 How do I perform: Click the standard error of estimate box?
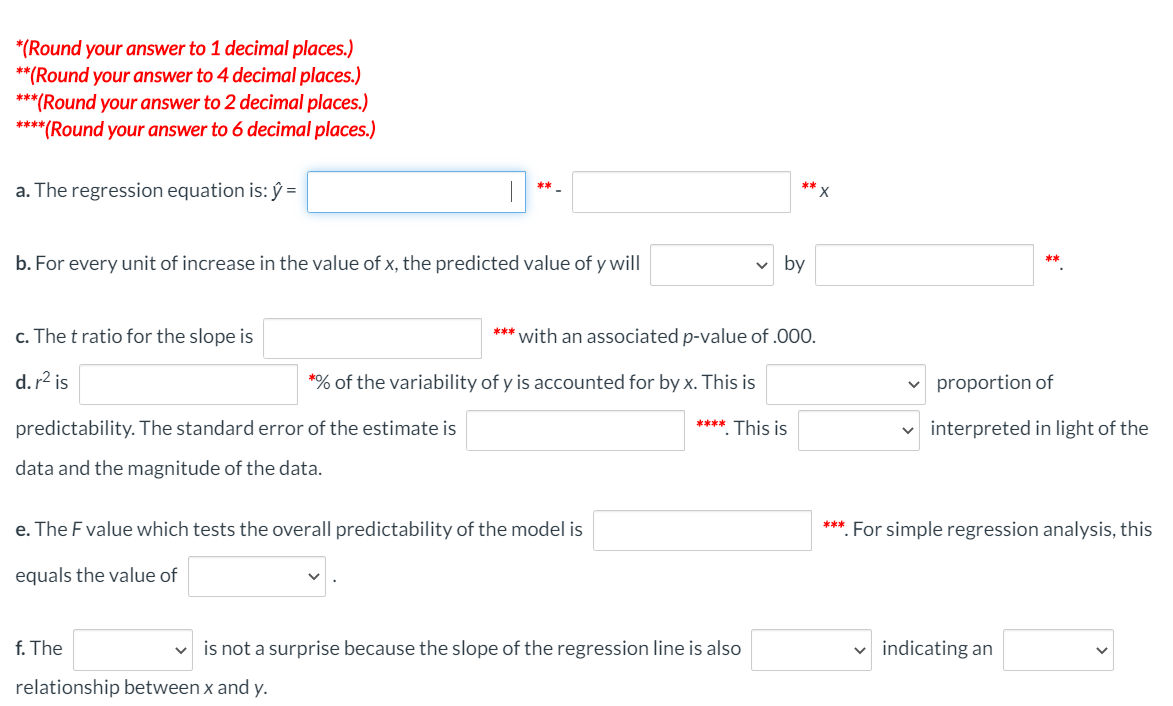coord(575,430)
